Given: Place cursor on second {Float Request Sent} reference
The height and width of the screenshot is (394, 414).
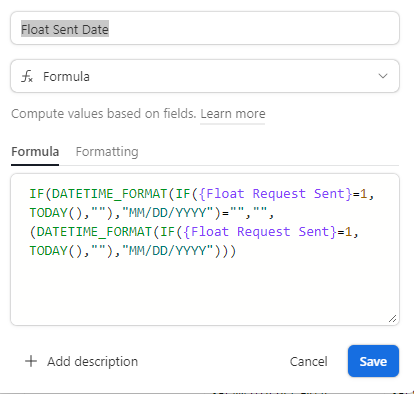Looking at the screenshot, I should pyautogui.click(x=260, y=232).
